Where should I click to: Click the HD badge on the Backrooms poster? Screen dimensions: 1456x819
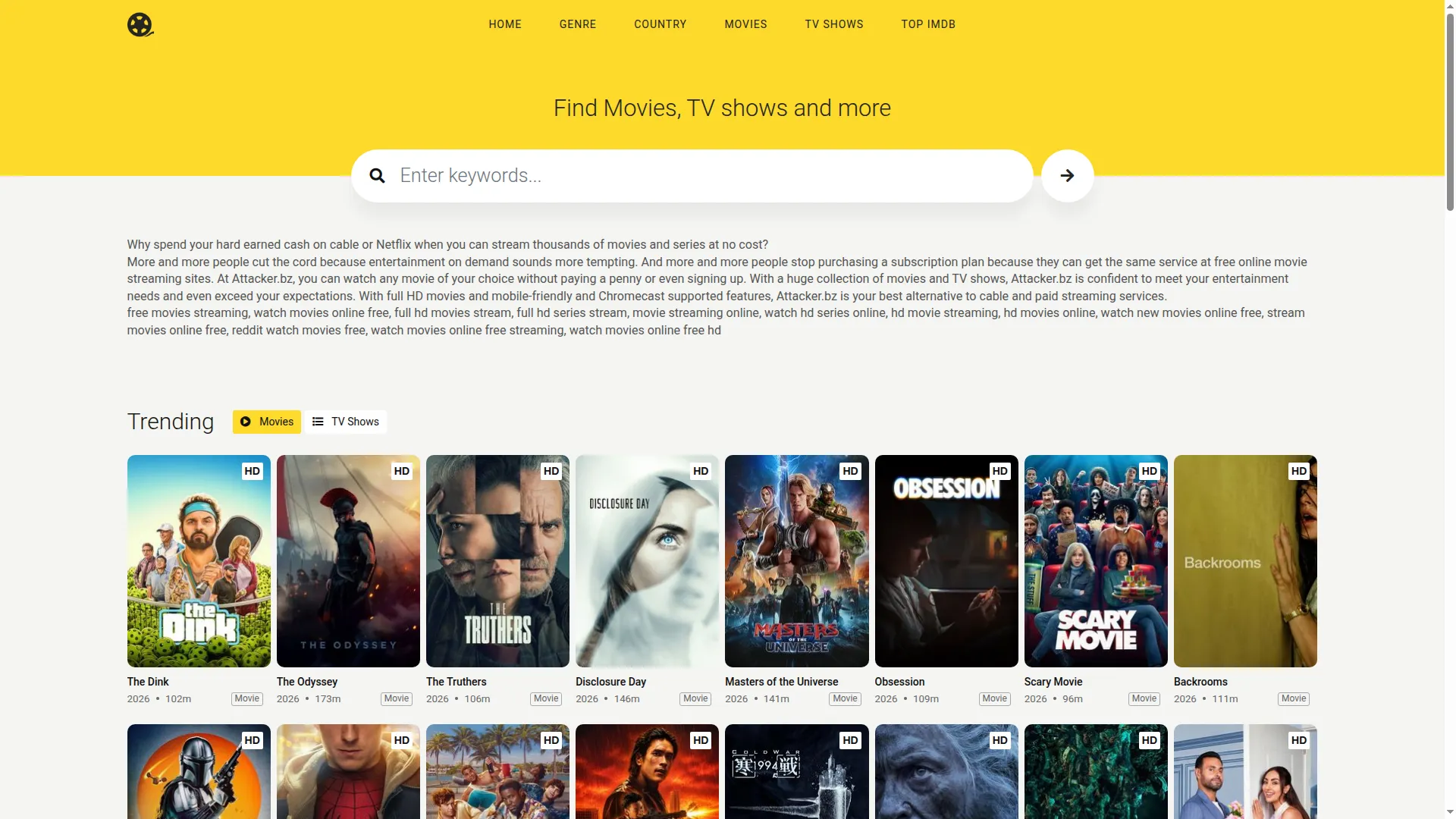tap(1299, 471)
